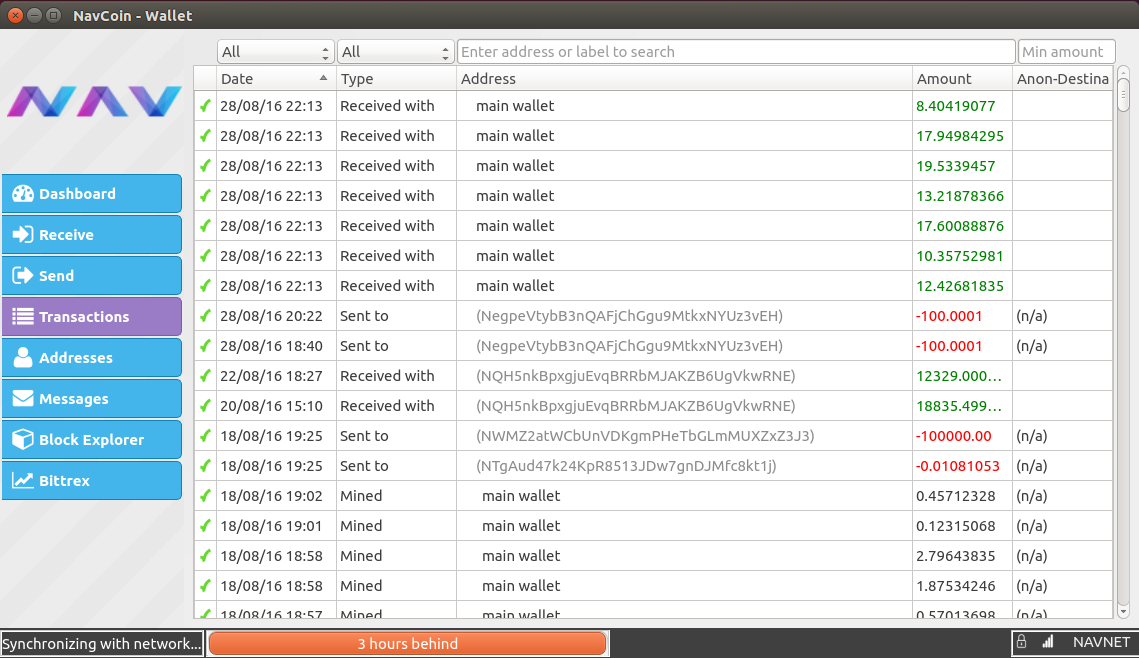Screen dimensions: 1139x658
Task: Select the 20/08/16 15:10 date cell
Action: point(276,406)
